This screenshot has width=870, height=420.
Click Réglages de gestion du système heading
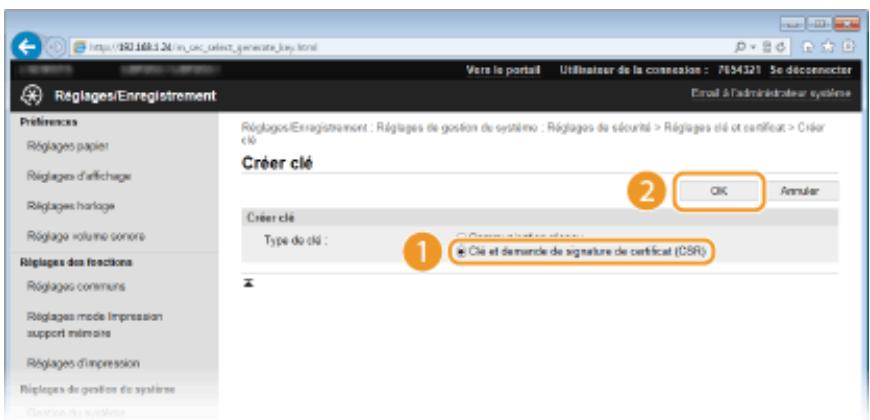pos(98,389)
